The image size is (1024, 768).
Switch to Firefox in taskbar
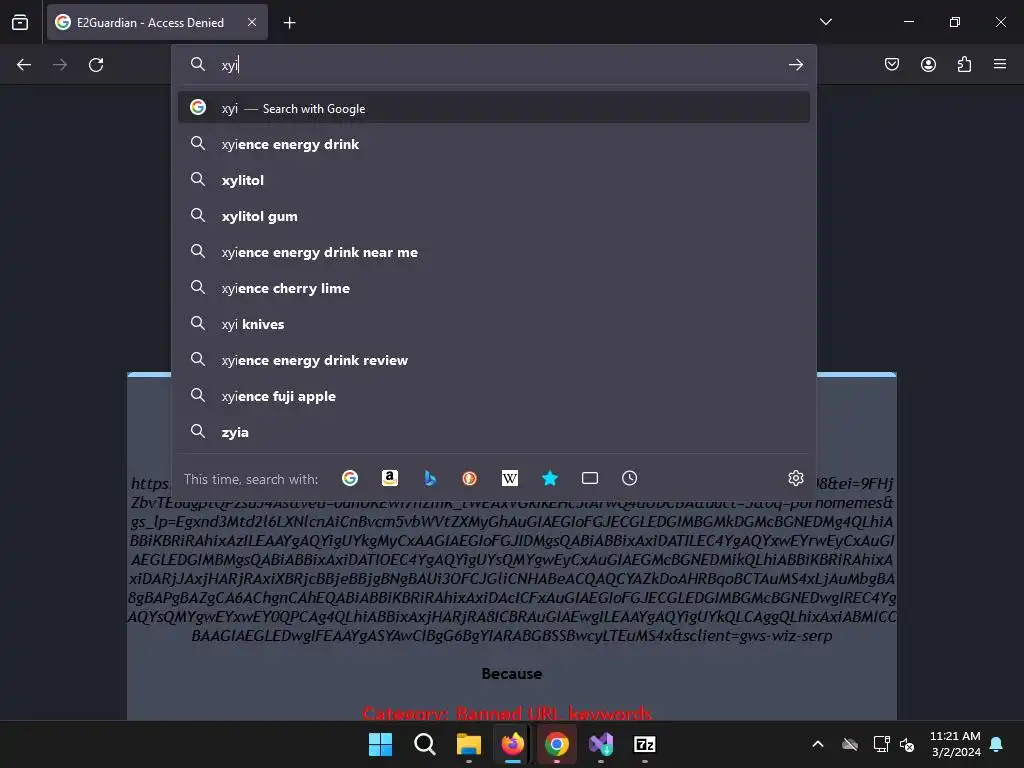click(513, 744)
